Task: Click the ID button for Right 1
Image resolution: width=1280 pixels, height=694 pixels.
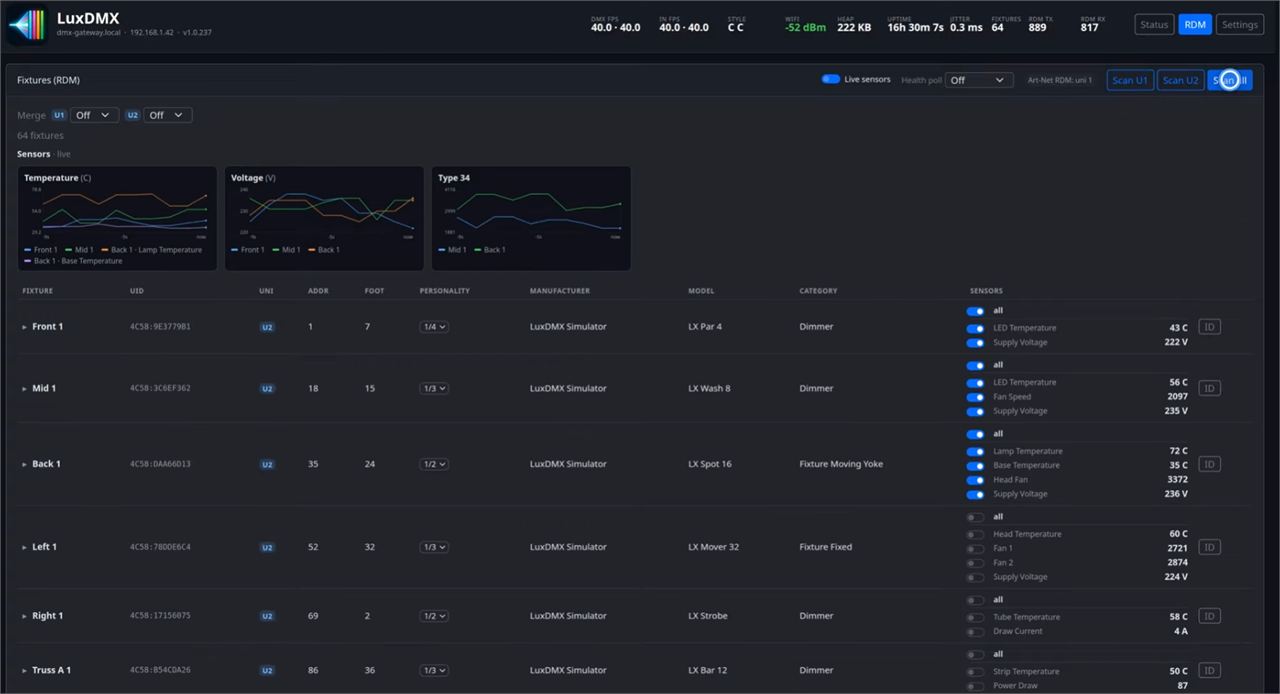Action: (1209, 616)
